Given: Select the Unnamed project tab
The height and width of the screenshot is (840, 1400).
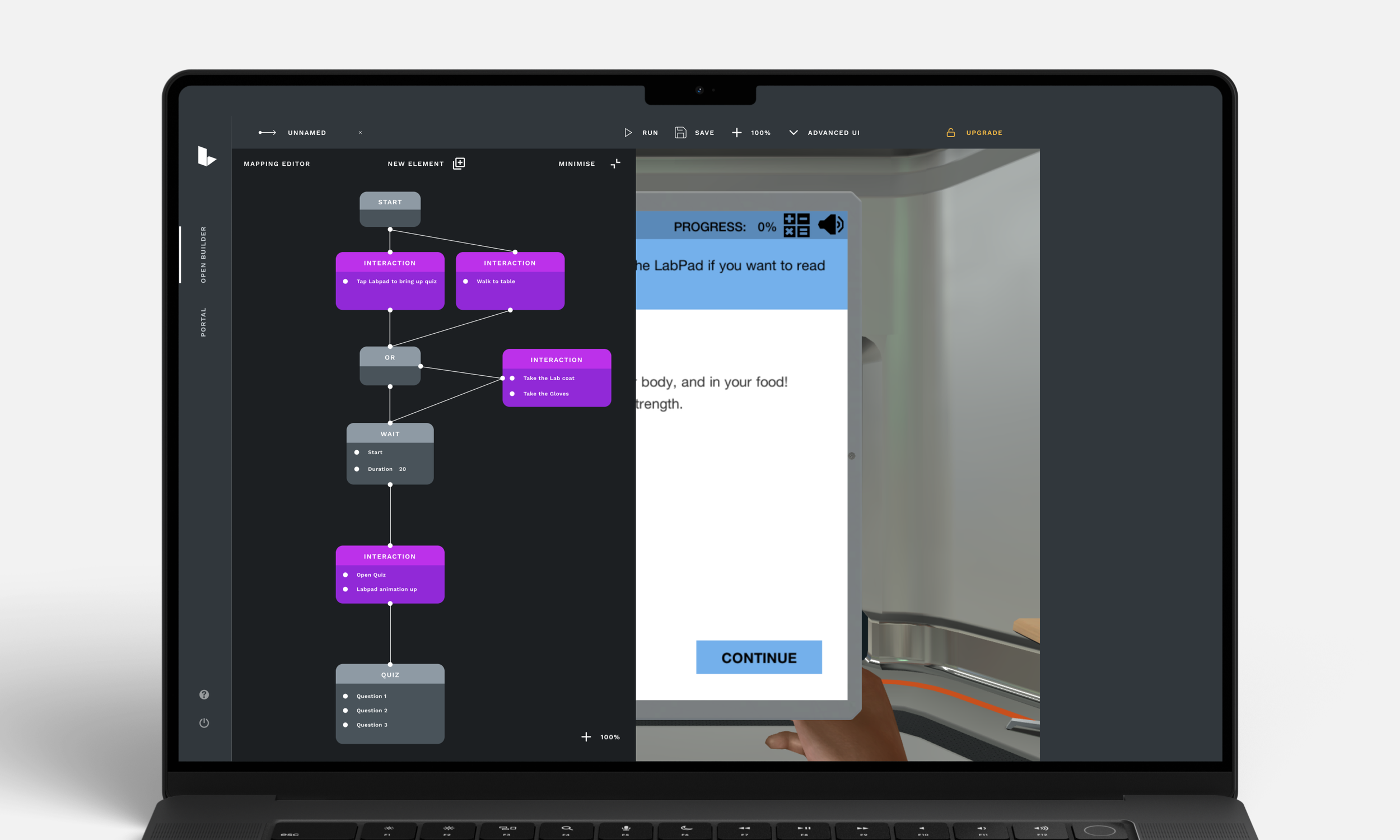Looking at the screenshot, I should (307, 133).
